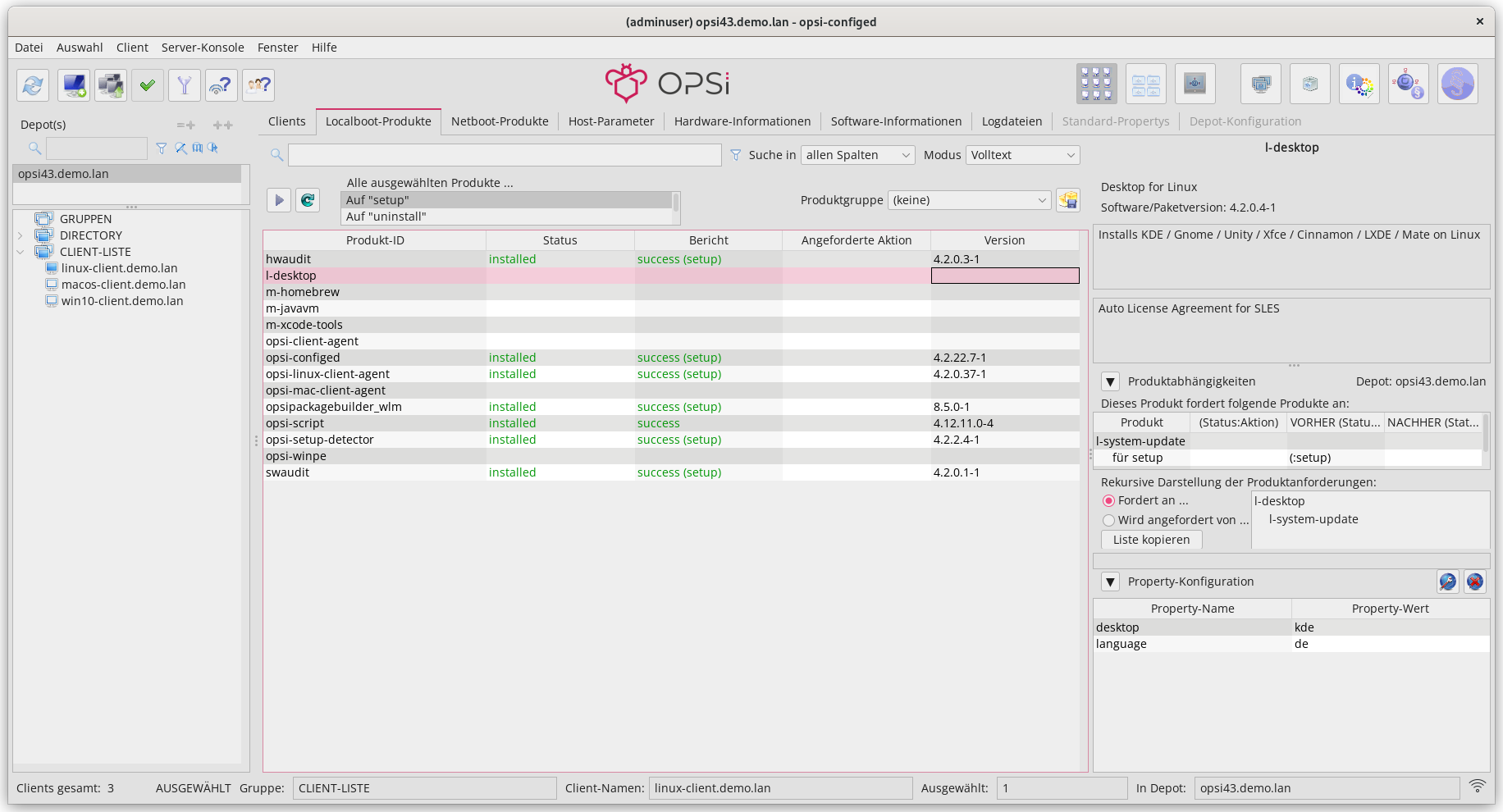The image size is (1503, 812).
Task: Open the license usage icon
Action: (x=1409, y=84)
